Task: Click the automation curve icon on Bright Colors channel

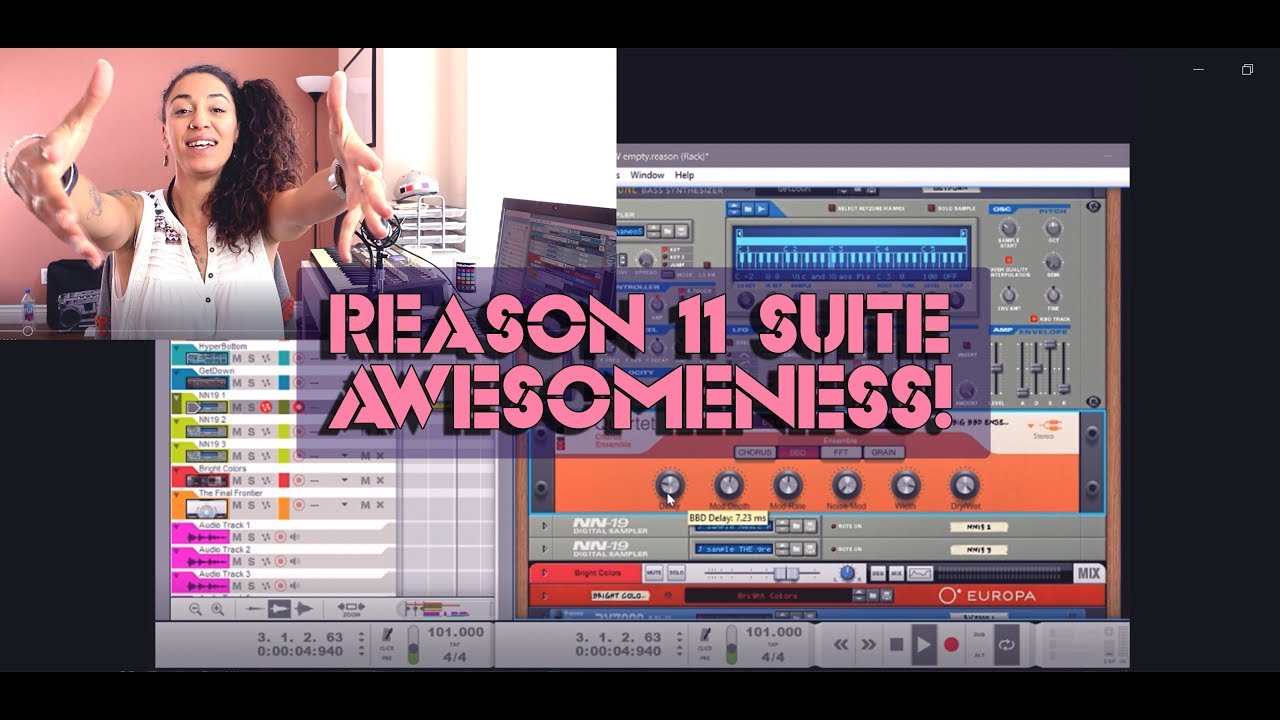Action: point(919,573)
